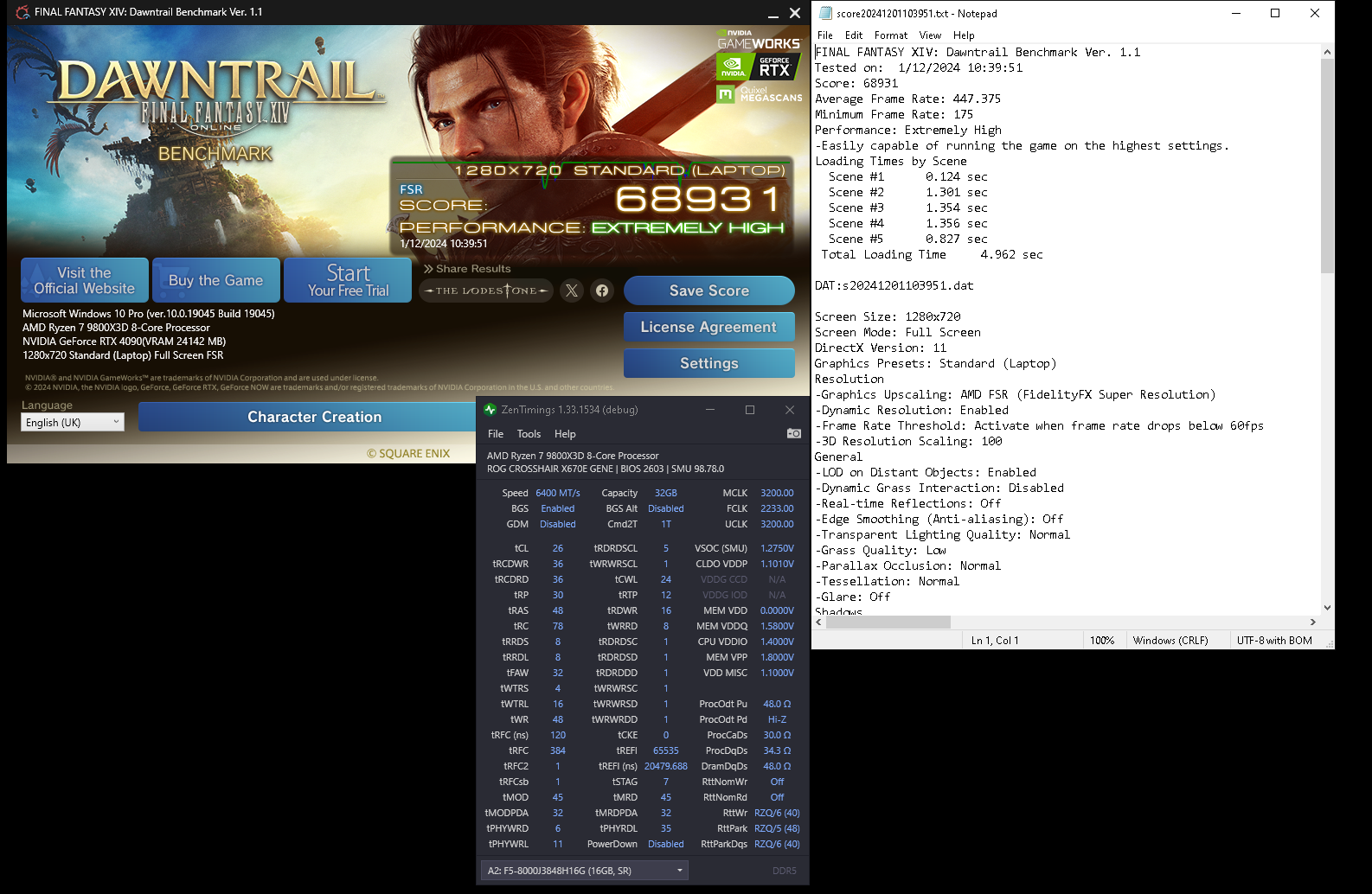Click the 68931 score on the benchmark banner
Screen dimensions: 1372x894
click(699, 200)
